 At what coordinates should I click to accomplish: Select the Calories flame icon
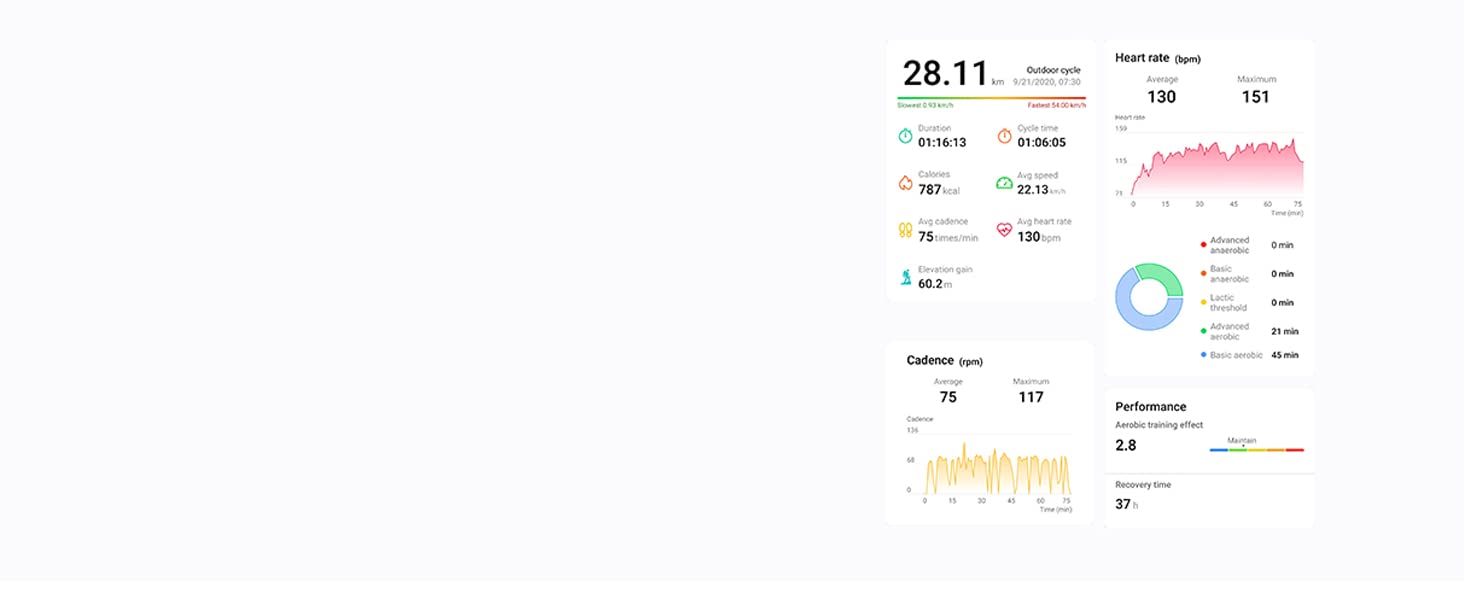[x=904, y=182]
